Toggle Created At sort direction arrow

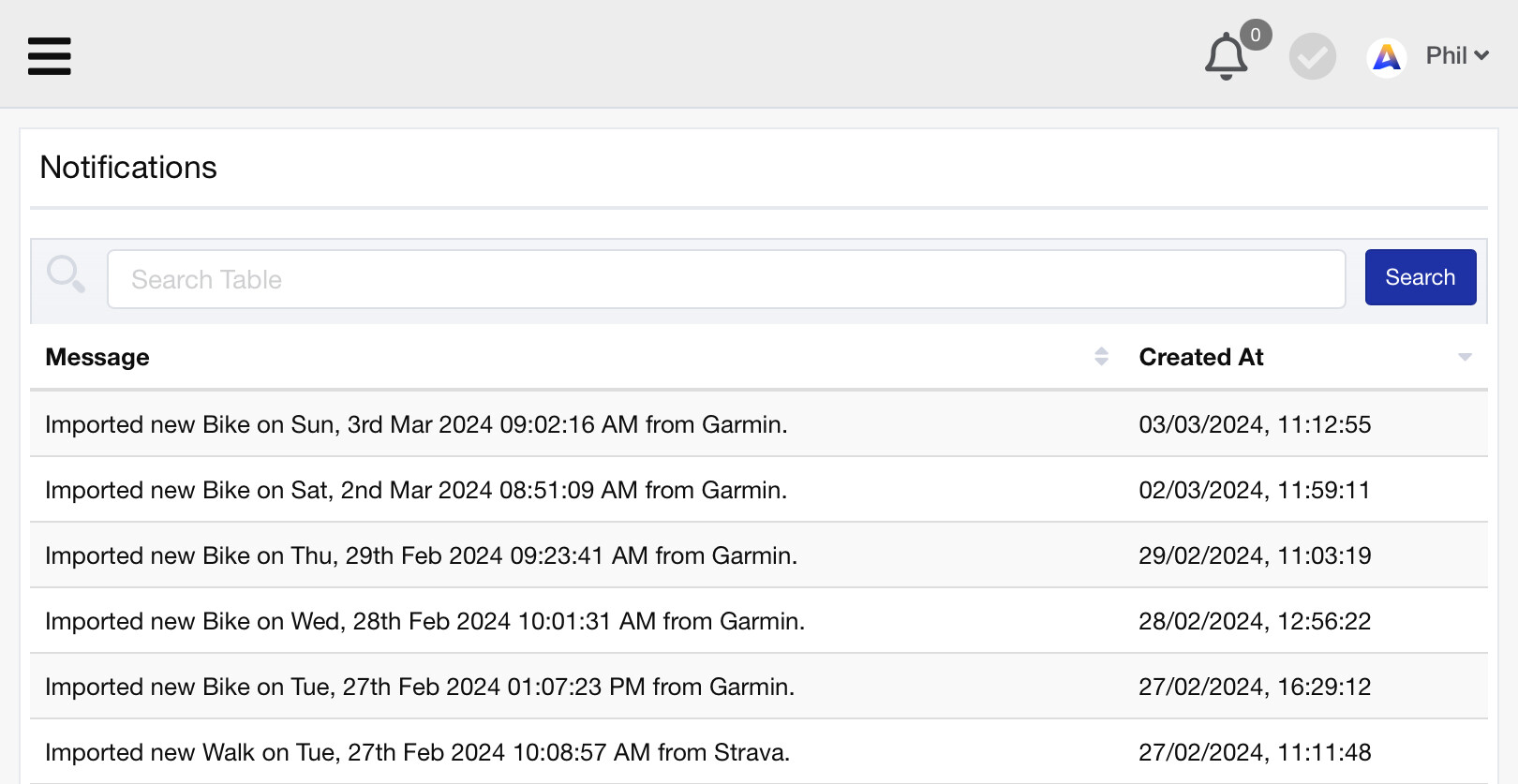pos(1465,357)
